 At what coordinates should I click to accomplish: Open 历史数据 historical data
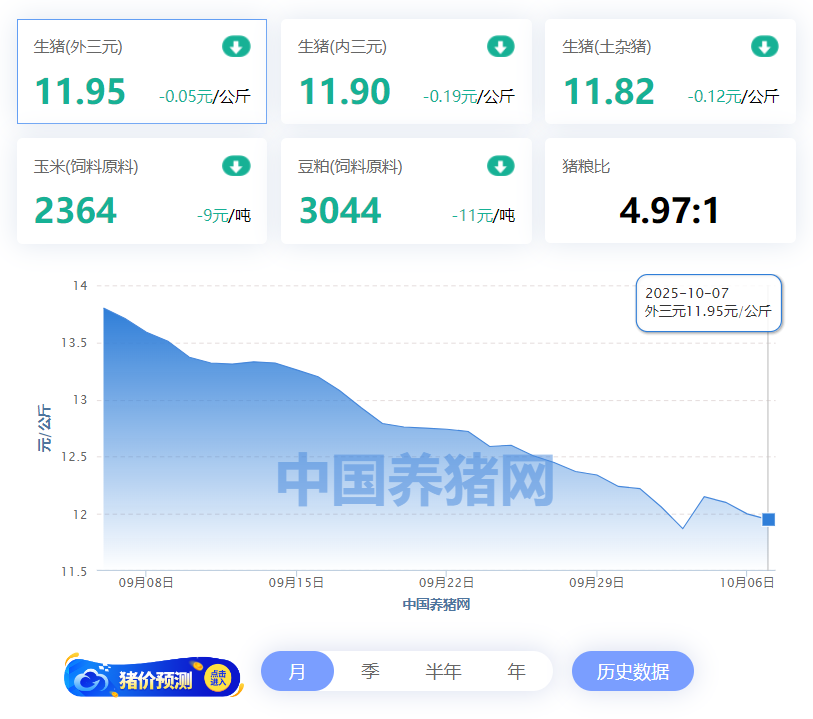632,671
